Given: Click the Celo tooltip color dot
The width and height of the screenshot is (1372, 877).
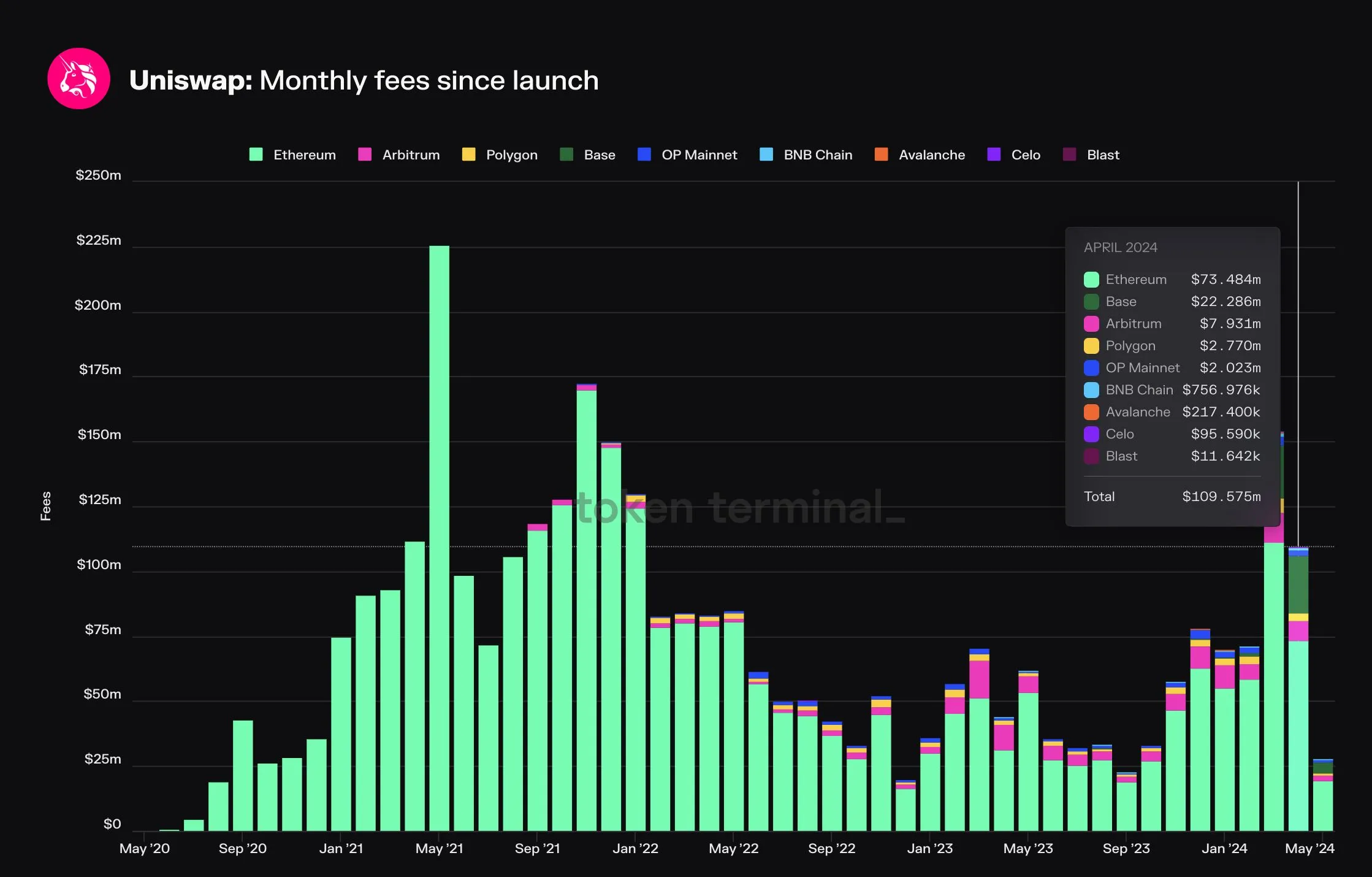Looking at the screenshot, I should [1091, 434].
